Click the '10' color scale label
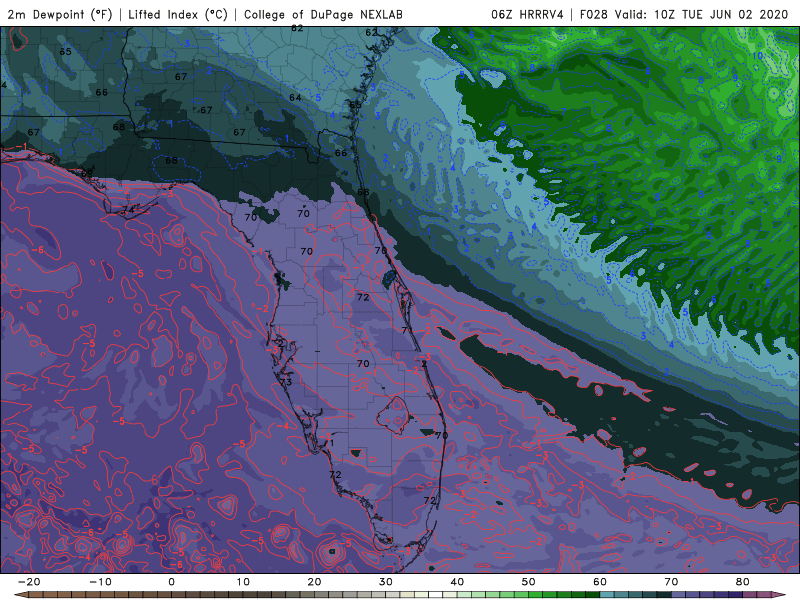The image size is (800, 600). pyautogui.click(x=243, y=582)
